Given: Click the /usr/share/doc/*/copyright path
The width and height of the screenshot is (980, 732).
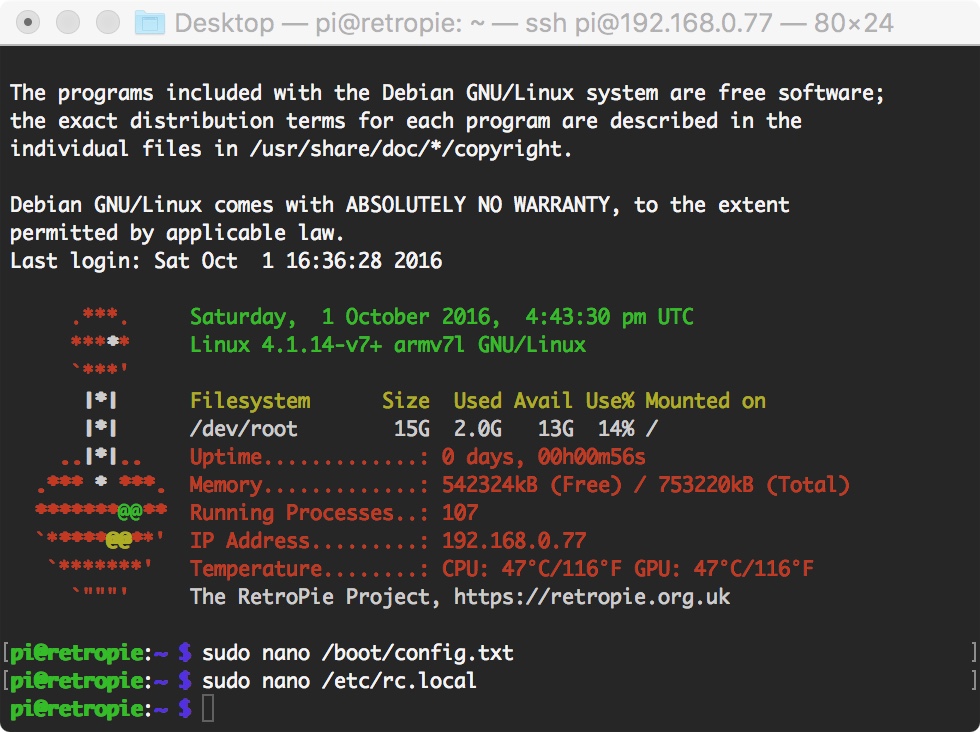Looking at the screenshot, I should point(410,149).
